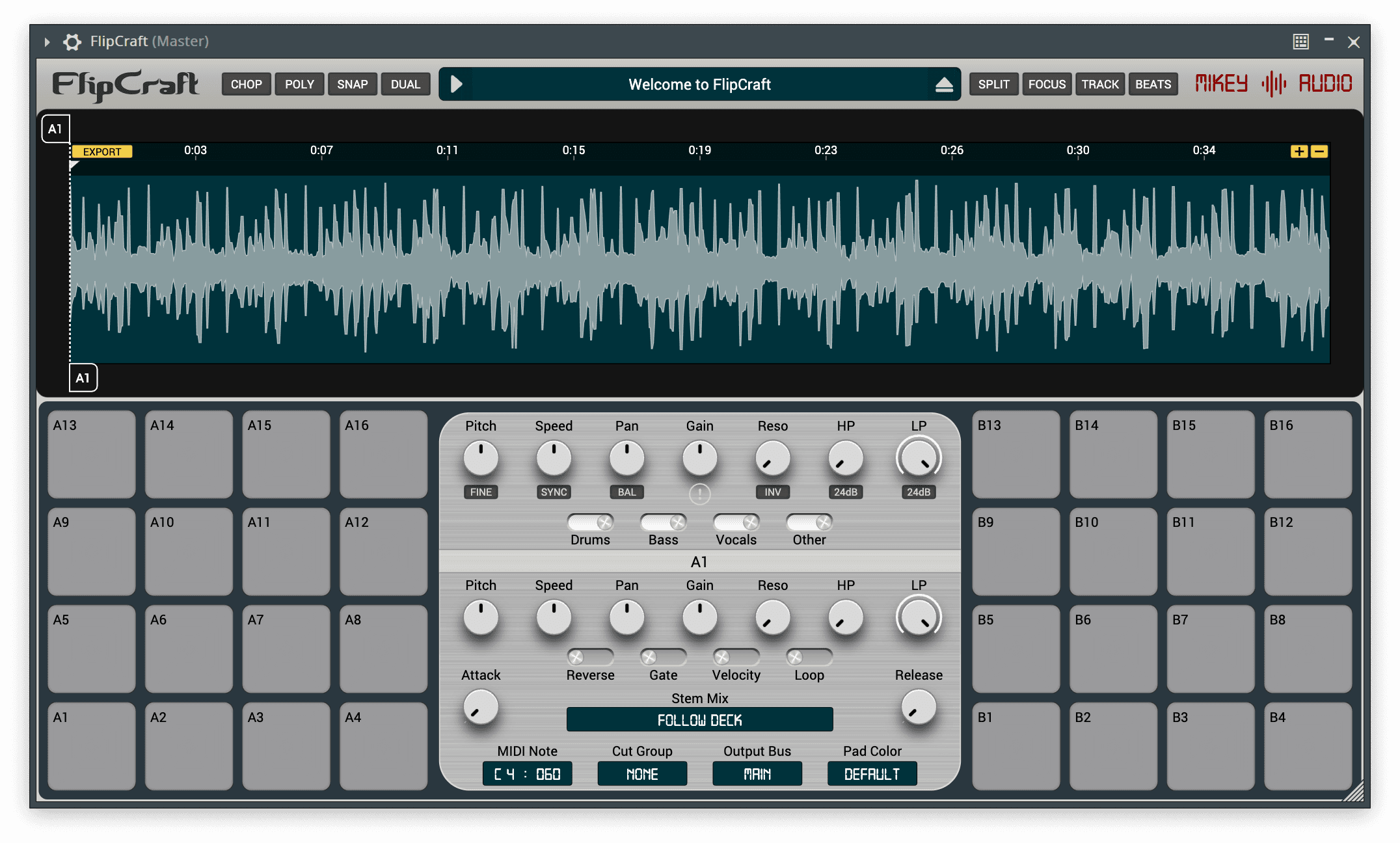
Task: Trigger pad B1
Action: [1016, 746]
